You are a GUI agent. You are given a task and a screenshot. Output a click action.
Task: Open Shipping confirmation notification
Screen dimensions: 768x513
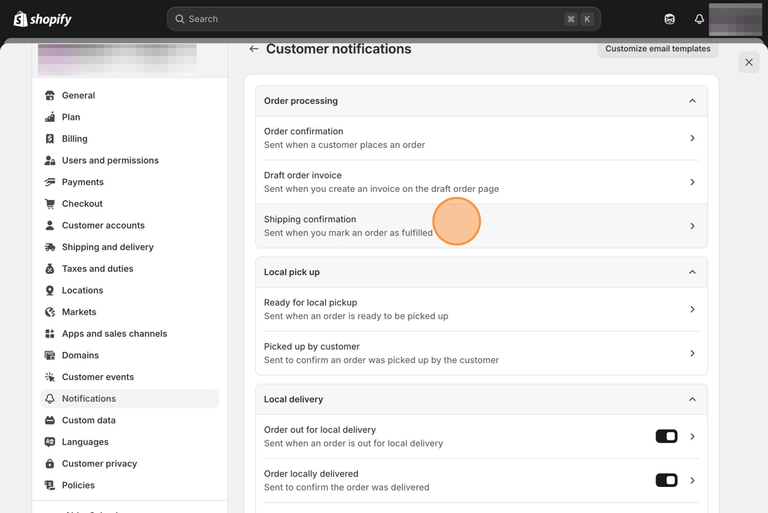[x=481, y=226]
